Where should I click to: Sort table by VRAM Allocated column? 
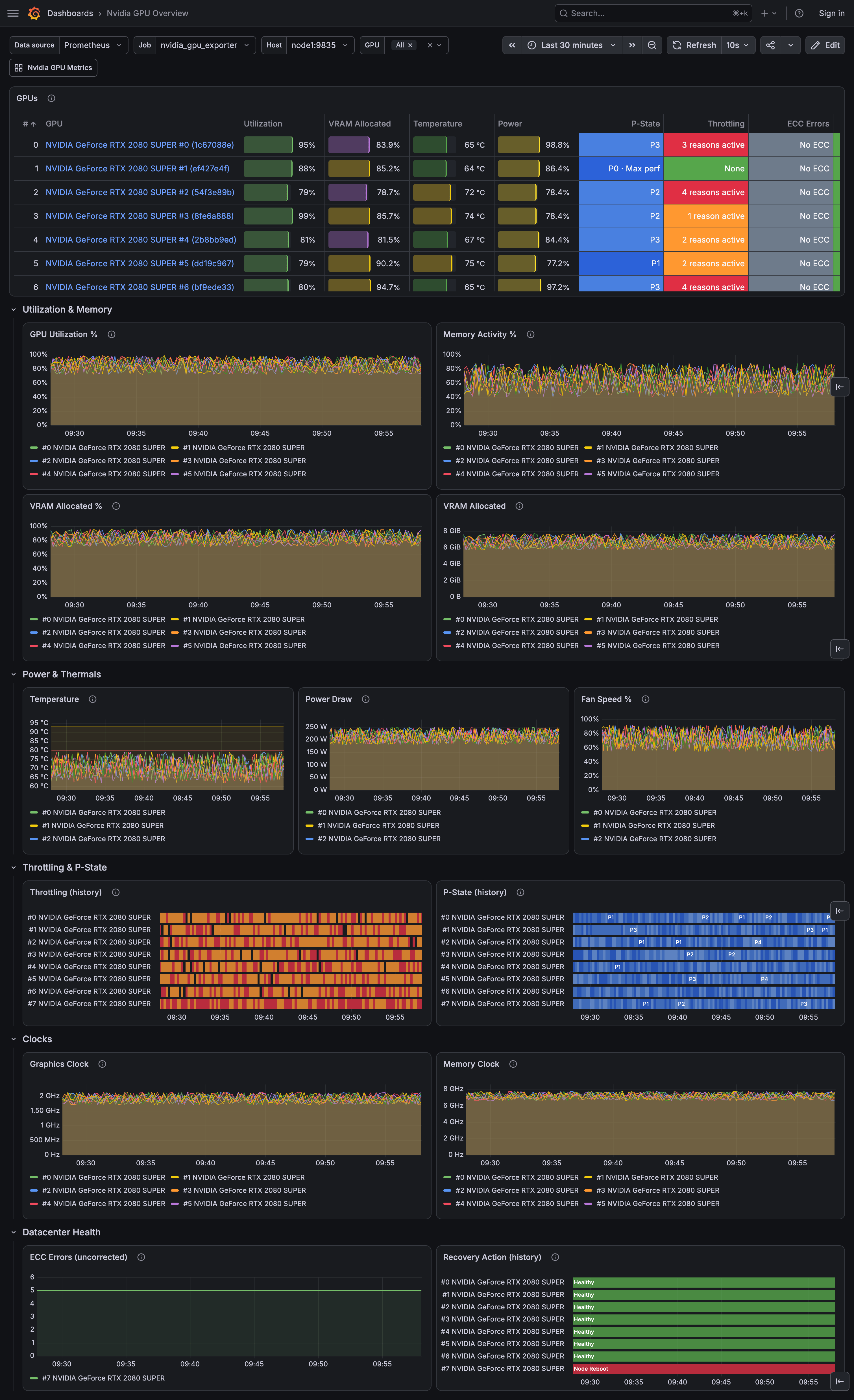pos(359,123)
